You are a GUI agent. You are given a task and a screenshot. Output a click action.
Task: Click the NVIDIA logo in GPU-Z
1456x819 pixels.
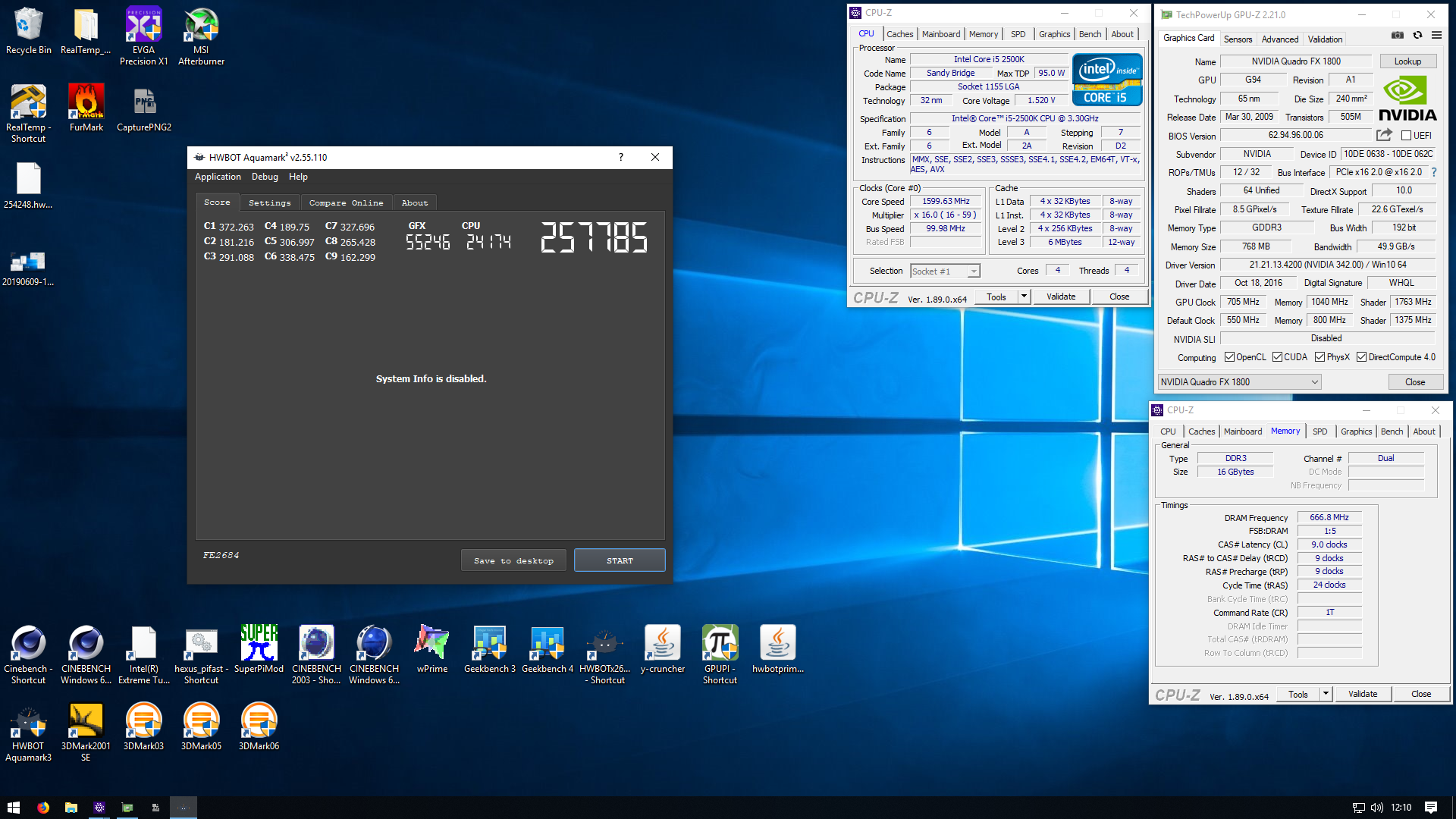point(1407,99)
